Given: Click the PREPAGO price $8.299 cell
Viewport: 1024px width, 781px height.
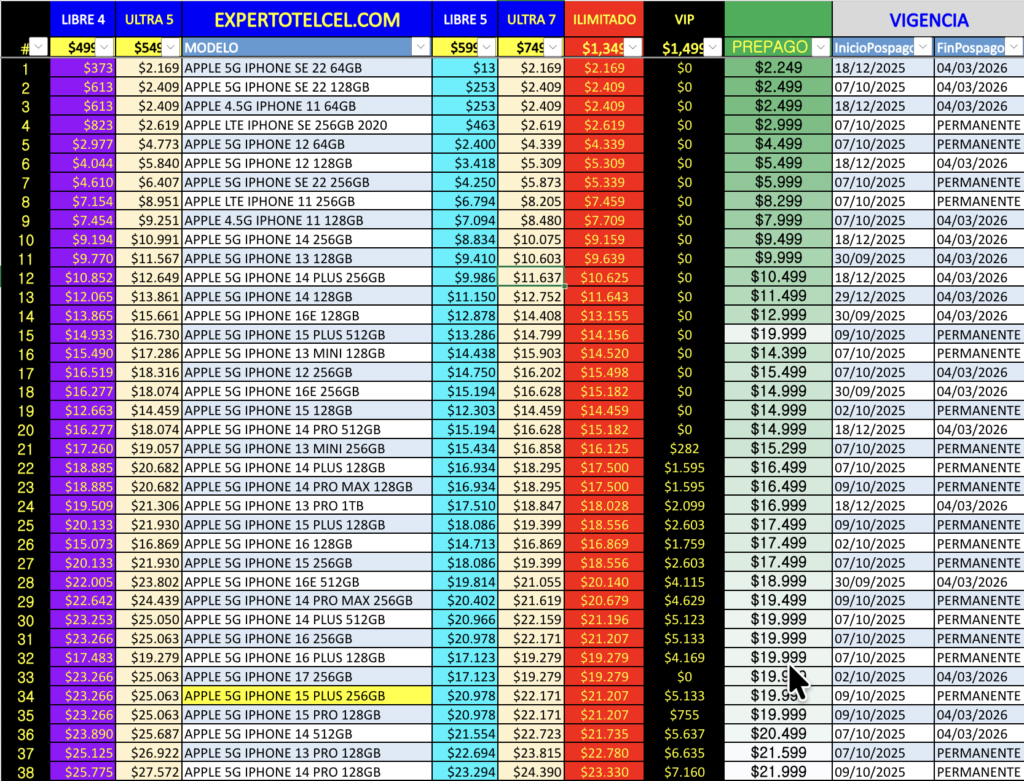Looking at the screenshot, I should click(x=777, y=201).
